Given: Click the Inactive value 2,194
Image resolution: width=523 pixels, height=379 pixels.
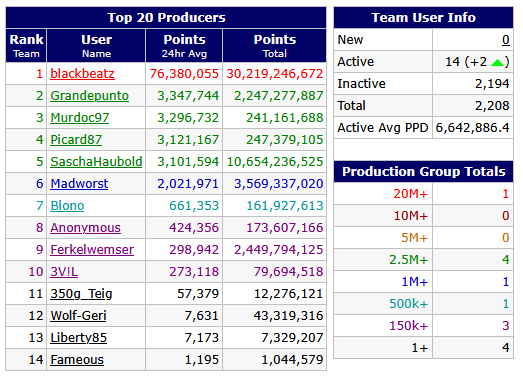Looking at the screenshot, I should (x=492, y=84).
